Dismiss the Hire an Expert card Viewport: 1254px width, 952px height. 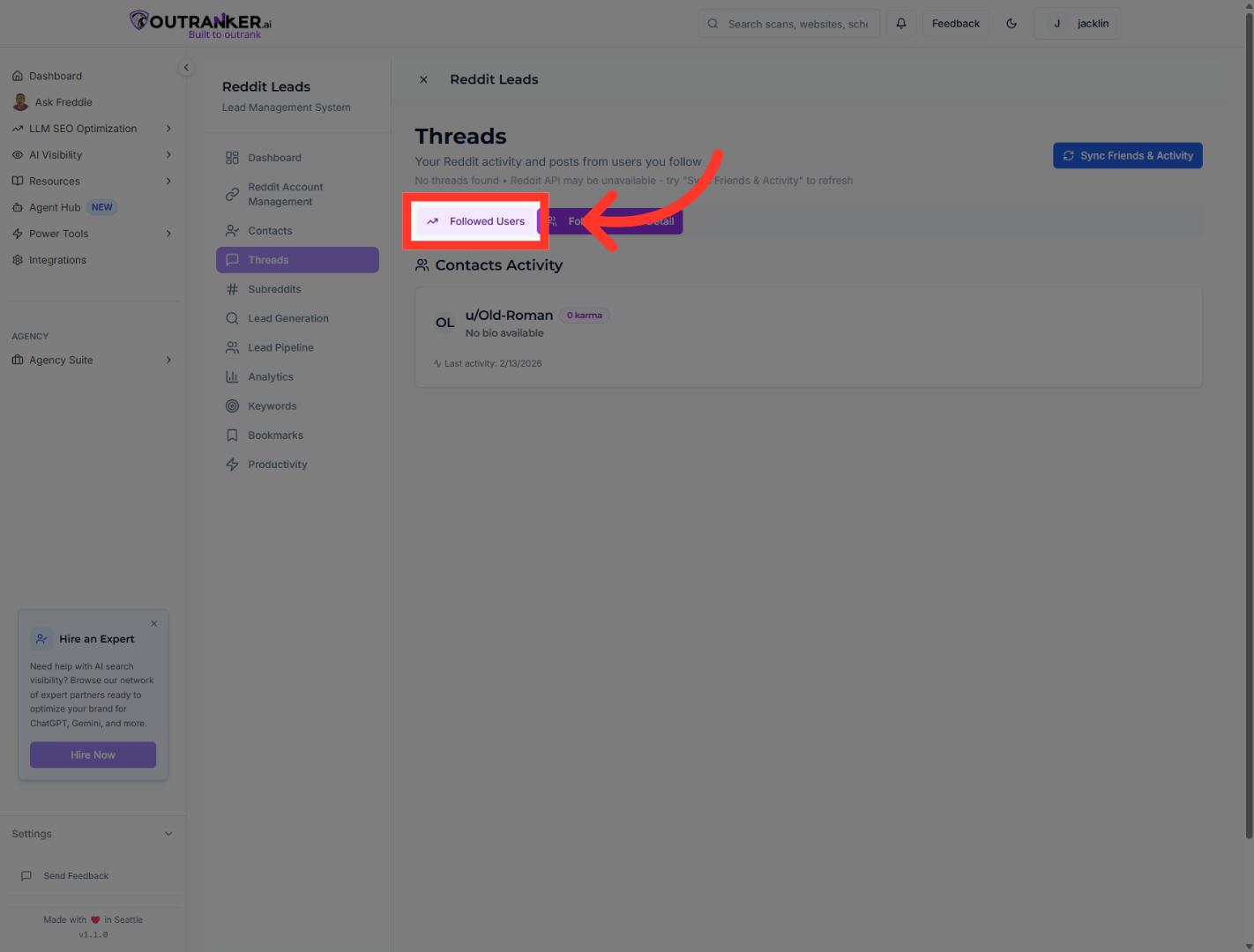click(x=154, y=623)
